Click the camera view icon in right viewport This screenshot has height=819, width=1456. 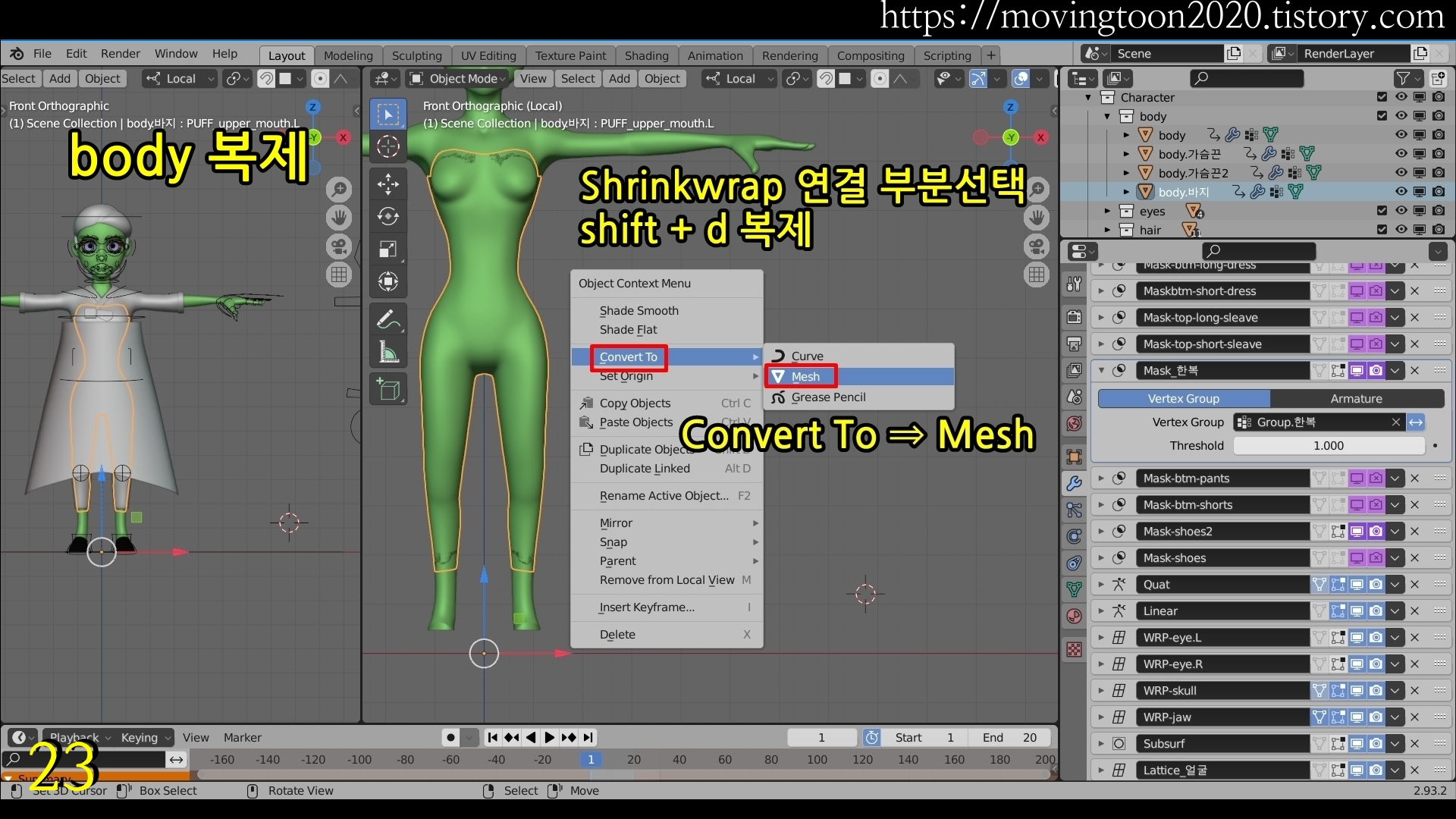pos(1037,246)
